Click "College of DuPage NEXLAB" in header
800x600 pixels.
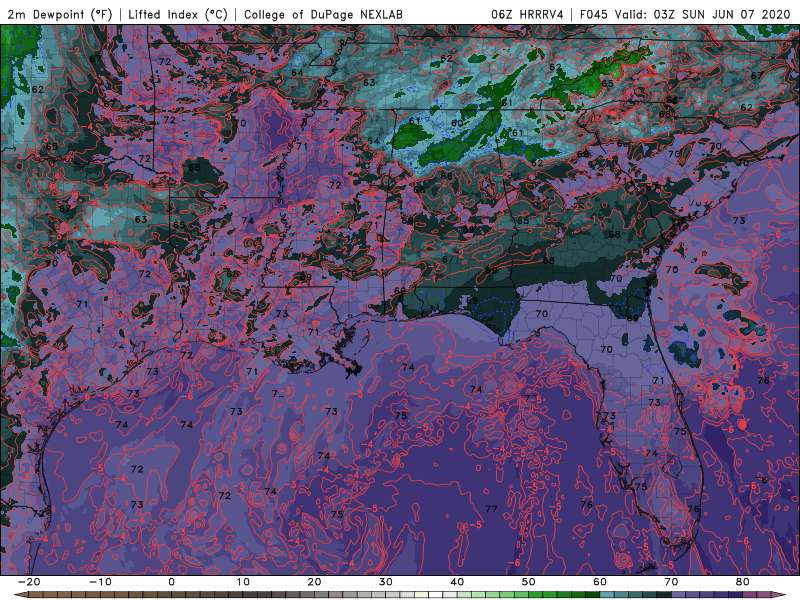tap(323, 14)
